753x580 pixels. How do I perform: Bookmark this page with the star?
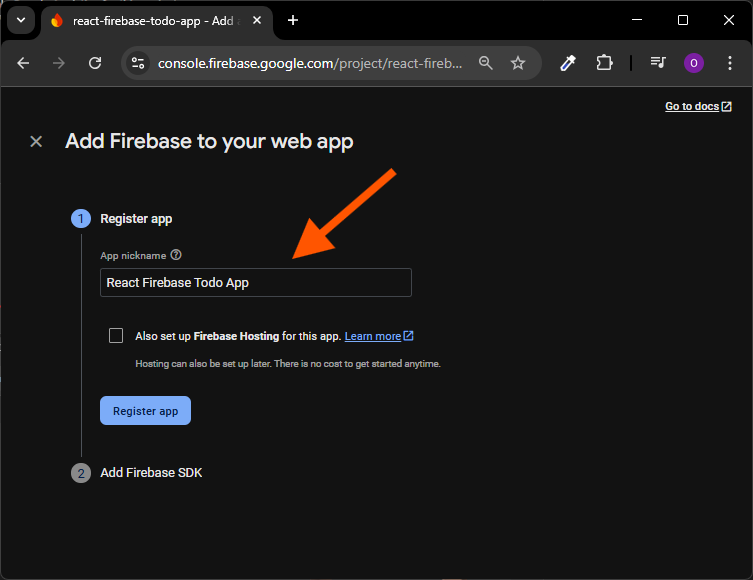click(x=518, y=63)
